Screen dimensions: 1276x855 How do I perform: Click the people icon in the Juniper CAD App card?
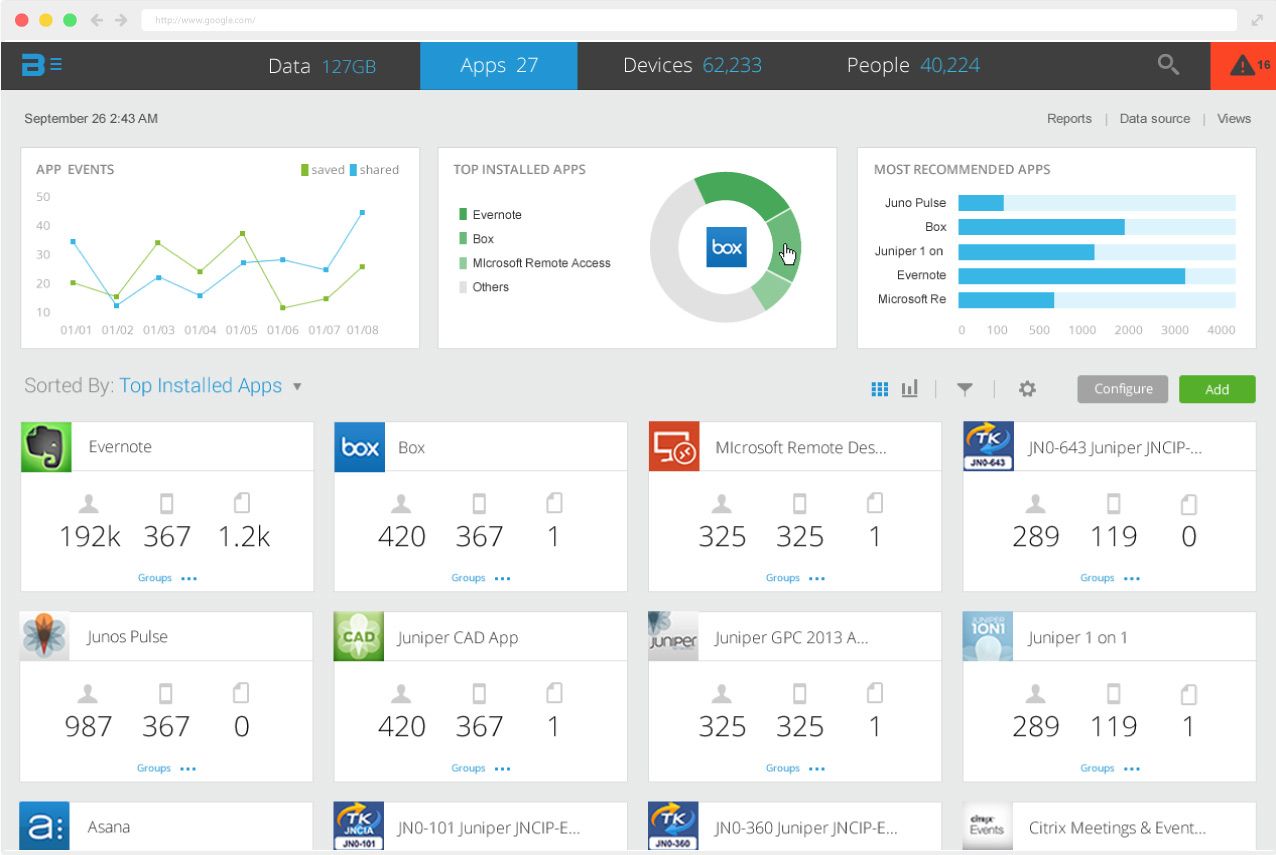pyautogui.click(x=402, y=693)
